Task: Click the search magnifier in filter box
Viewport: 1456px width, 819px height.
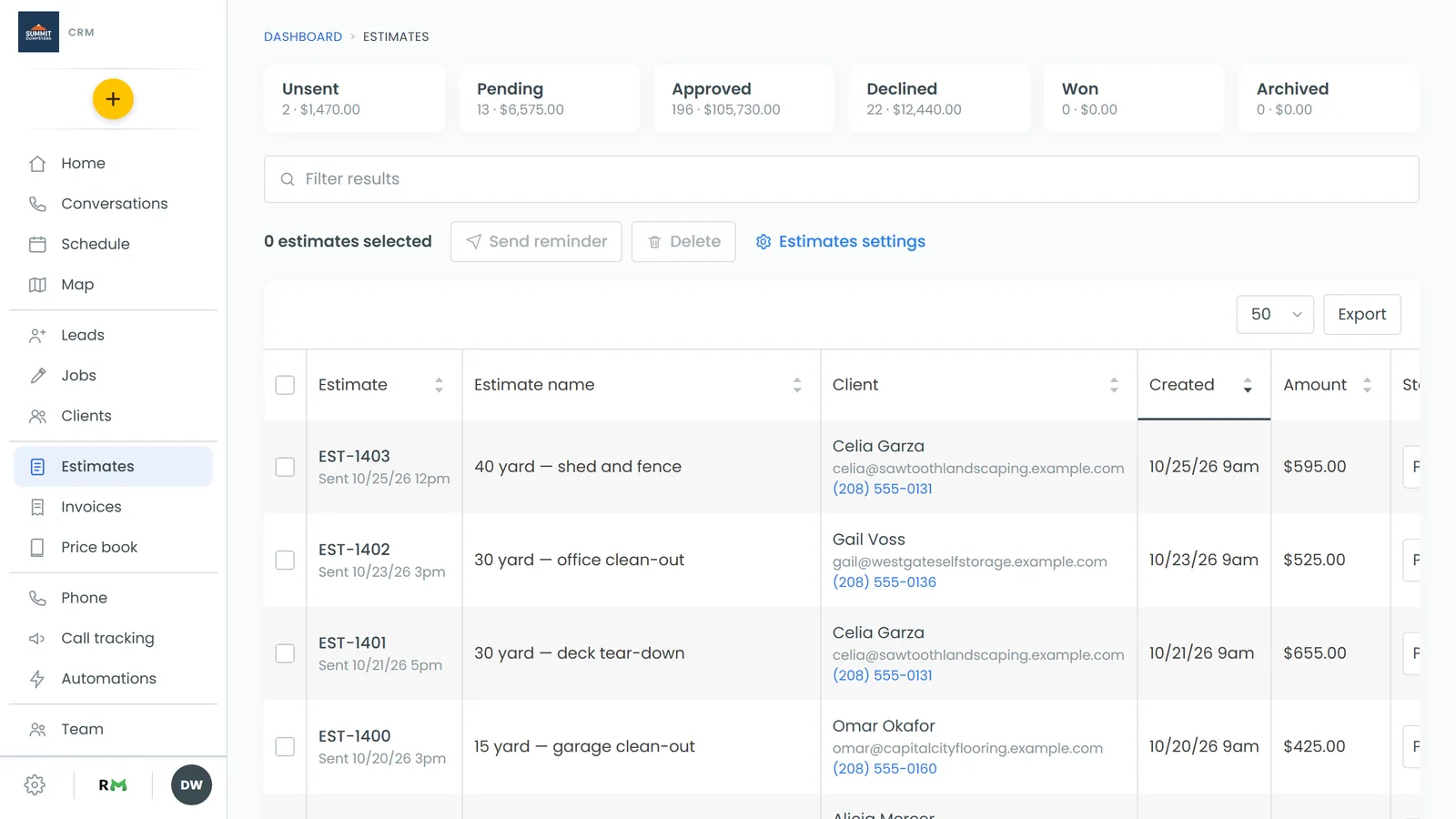Action: pyautogui.click(x=288, y=179)
